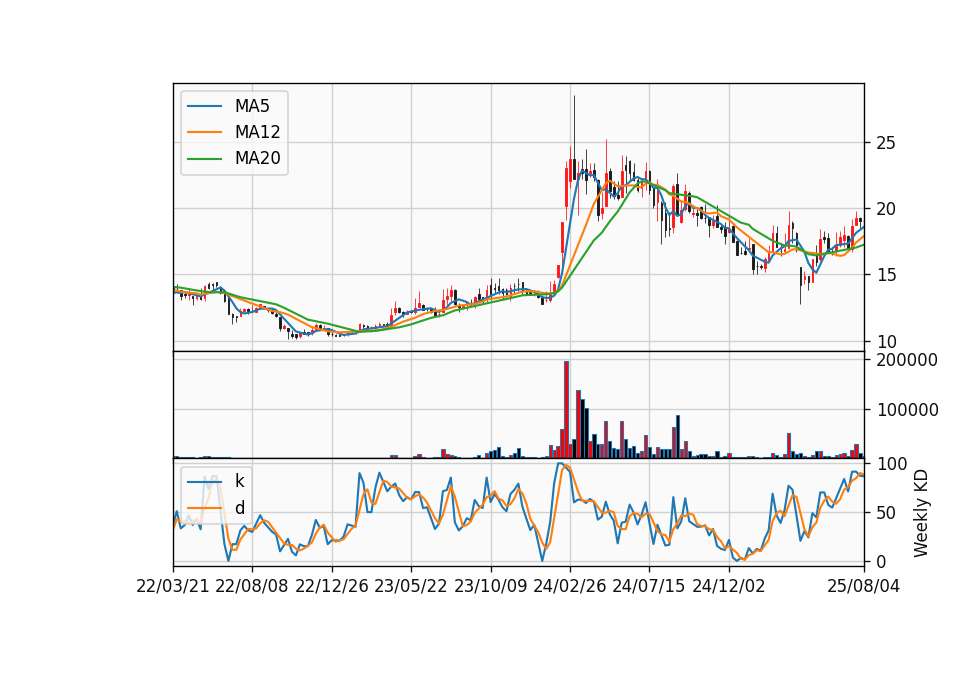Click the 23/10/09 date axis label
The height and width of the screenshot is (690, 960).
click(x=490, y=586)
